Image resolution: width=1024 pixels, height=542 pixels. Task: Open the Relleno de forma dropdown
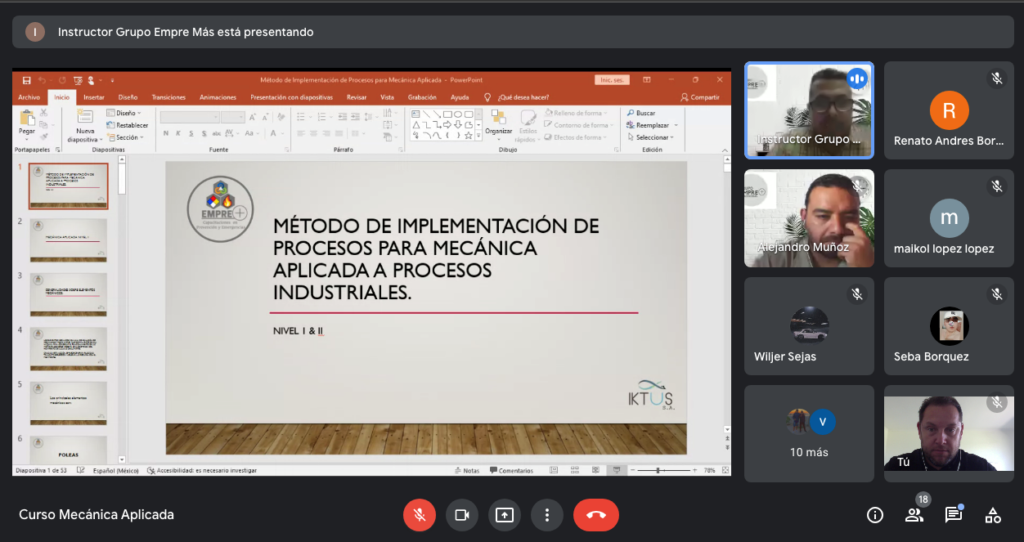(x=579, y=113)
